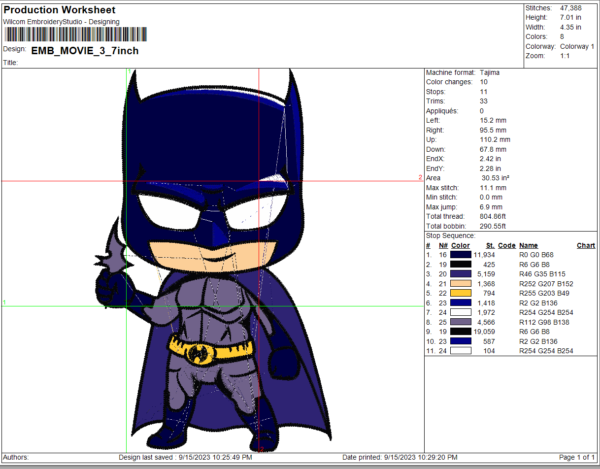The width and height of the screenshot is (600, 469).
Task: Select stop 11 white color swatch
Action: click(x=460, y=350)
